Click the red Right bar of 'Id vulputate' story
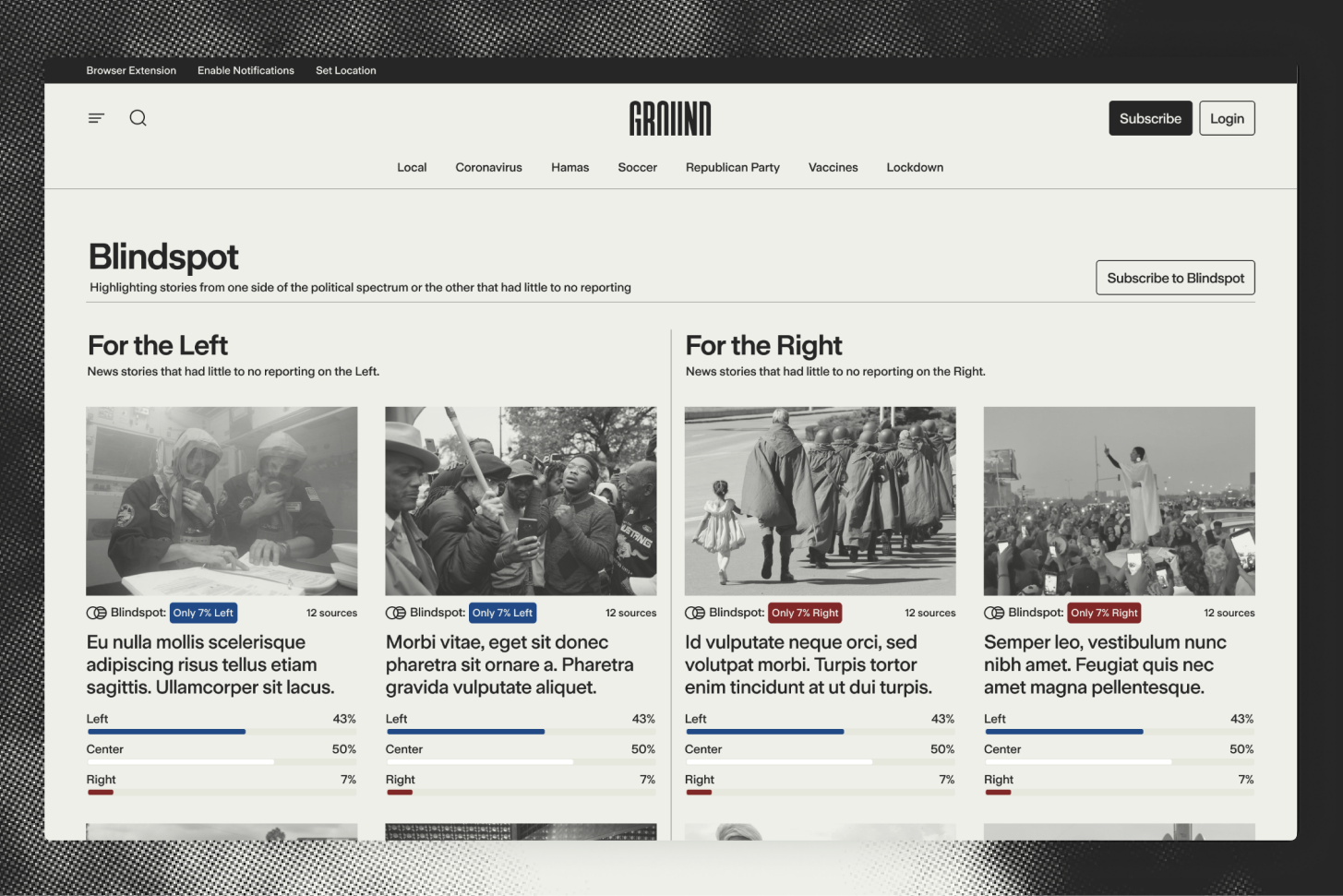The width and height of the screenshot is (1343, 896). pos(699,793)
